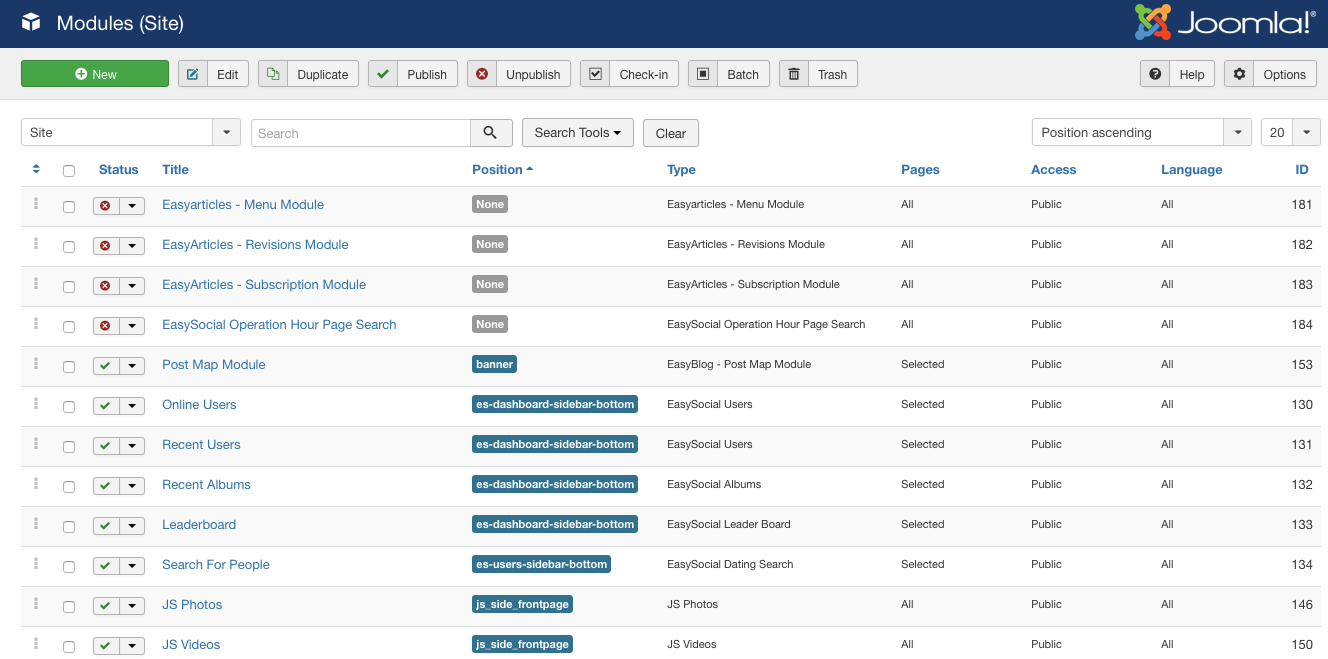Click Publish toolbar button
This screenshot has width=1328, height=659.
[x=413, y=74]
